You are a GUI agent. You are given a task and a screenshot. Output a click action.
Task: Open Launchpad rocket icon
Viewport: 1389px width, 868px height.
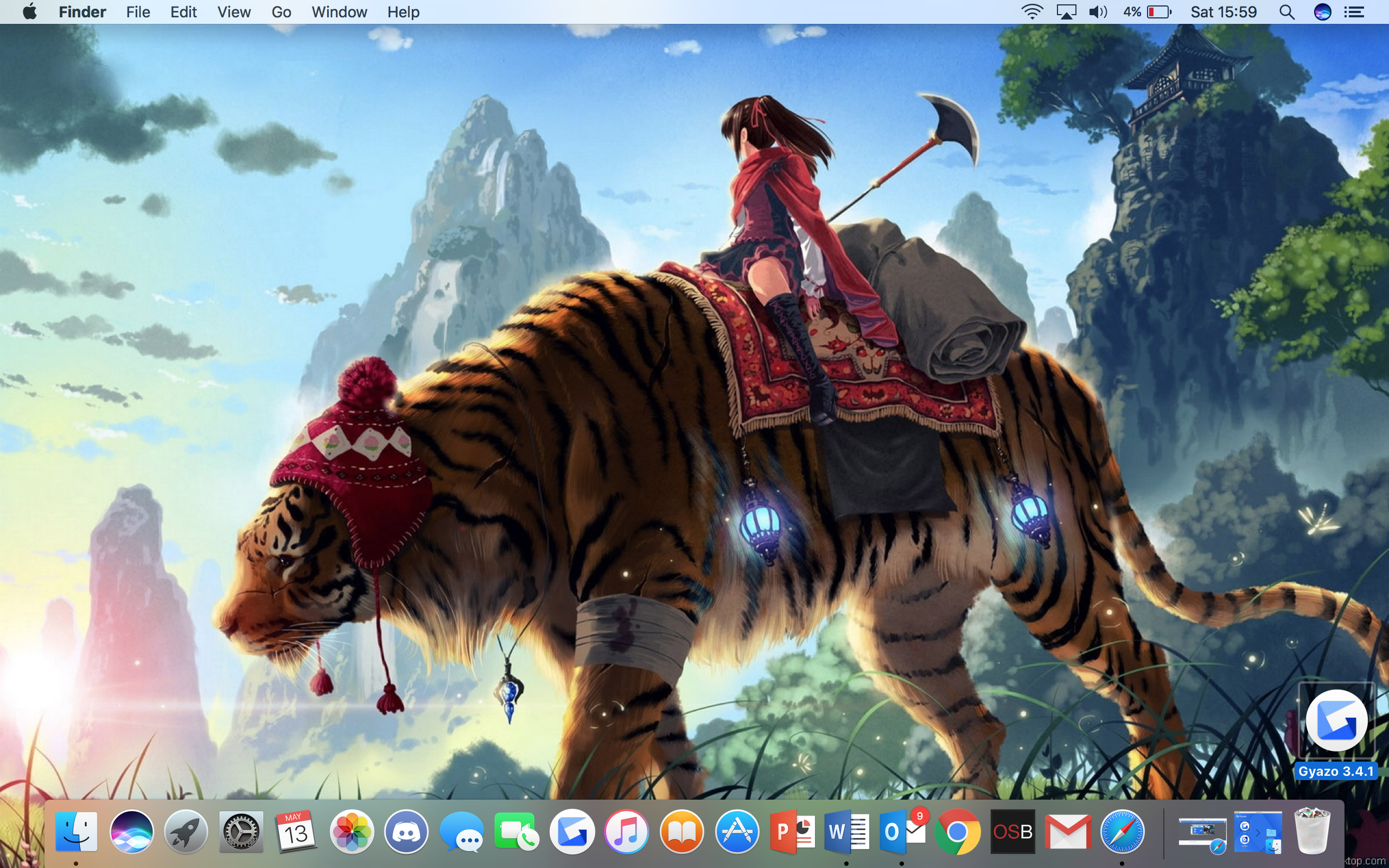point(186,832)
